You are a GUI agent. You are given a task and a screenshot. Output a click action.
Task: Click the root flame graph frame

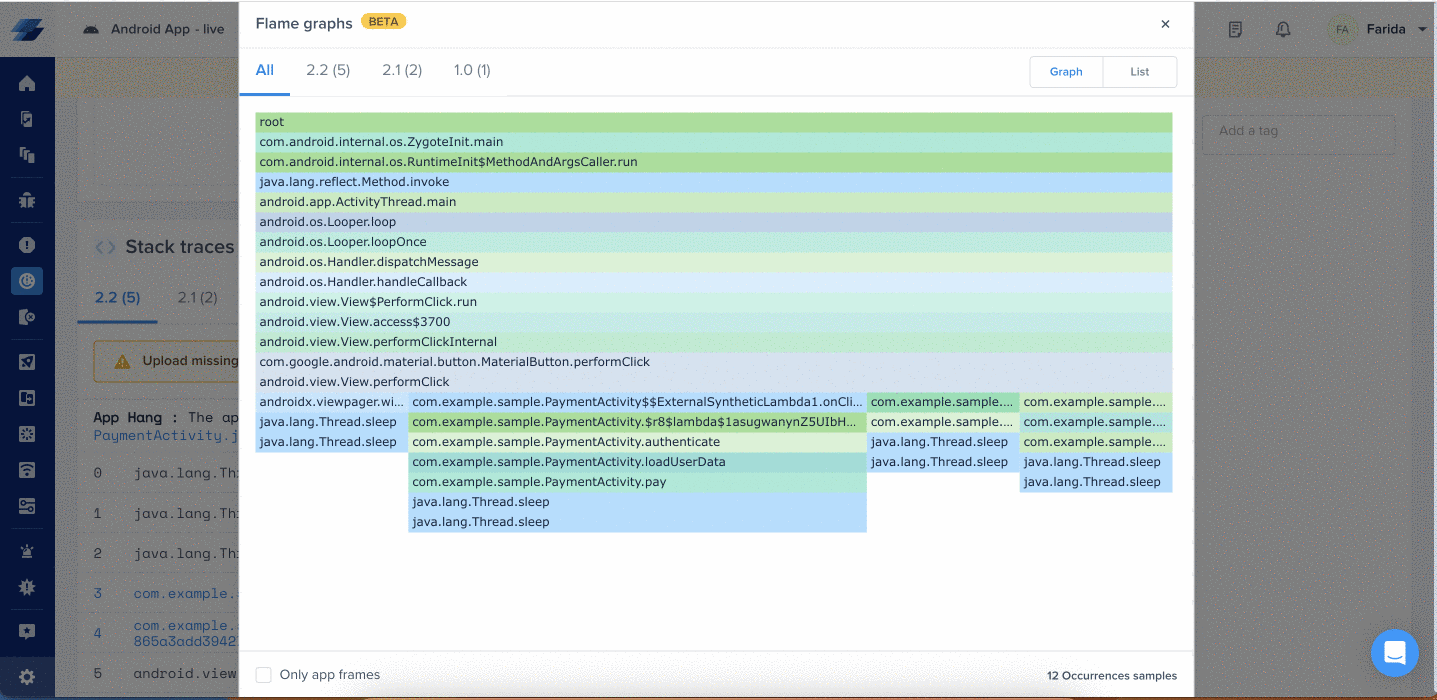(714, 122)
